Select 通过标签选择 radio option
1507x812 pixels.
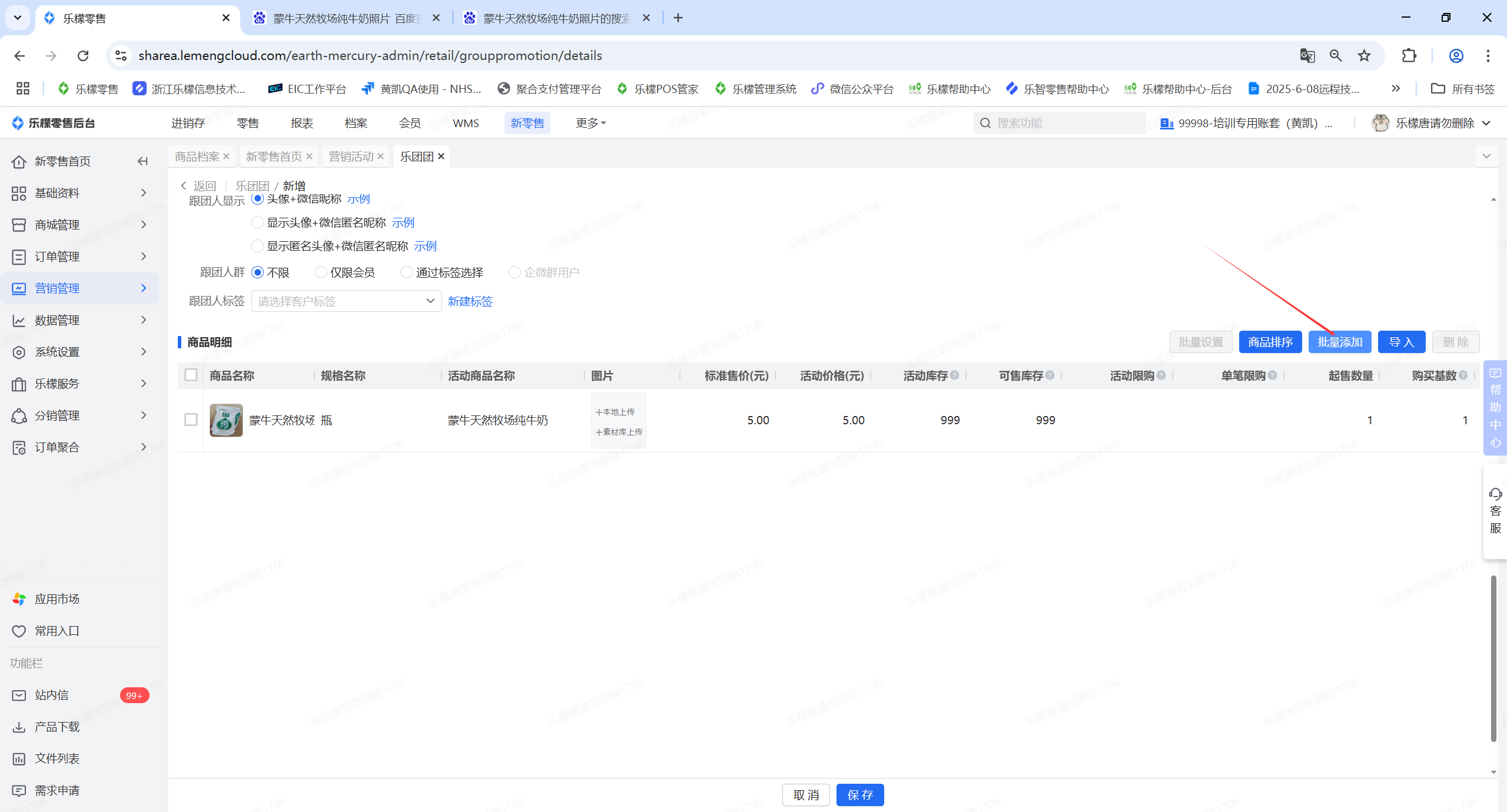(406, 272)
